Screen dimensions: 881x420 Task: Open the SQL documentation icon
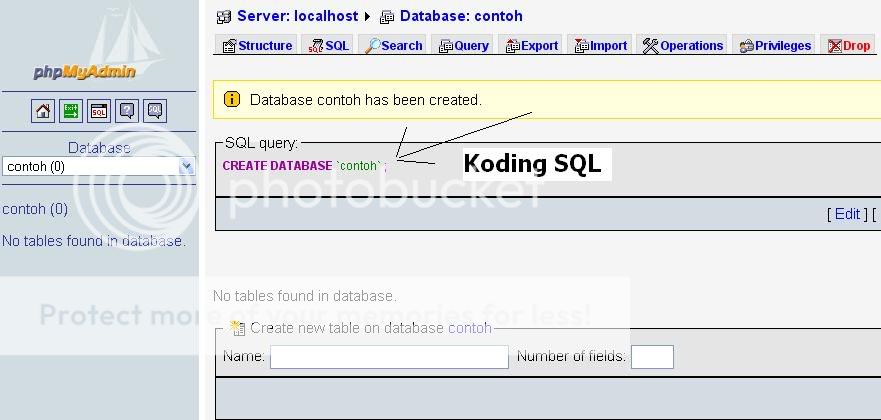point(155,111)
